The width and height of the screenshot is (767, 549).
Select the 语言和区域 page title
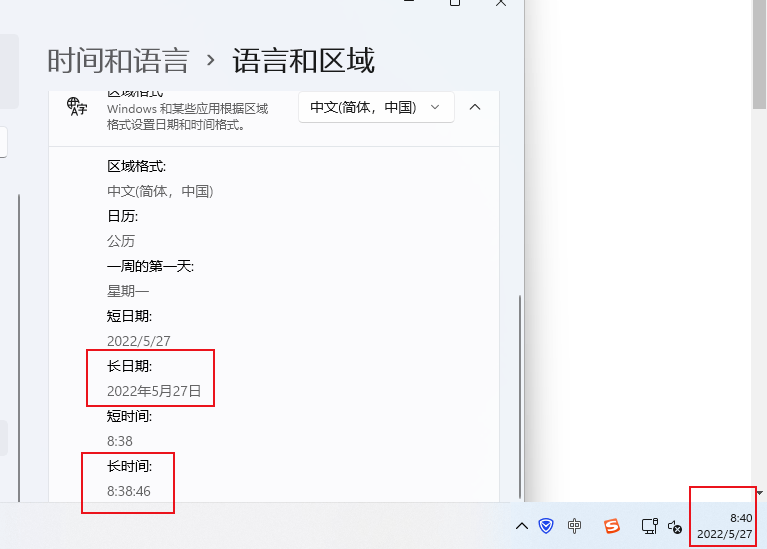[303, 61]
